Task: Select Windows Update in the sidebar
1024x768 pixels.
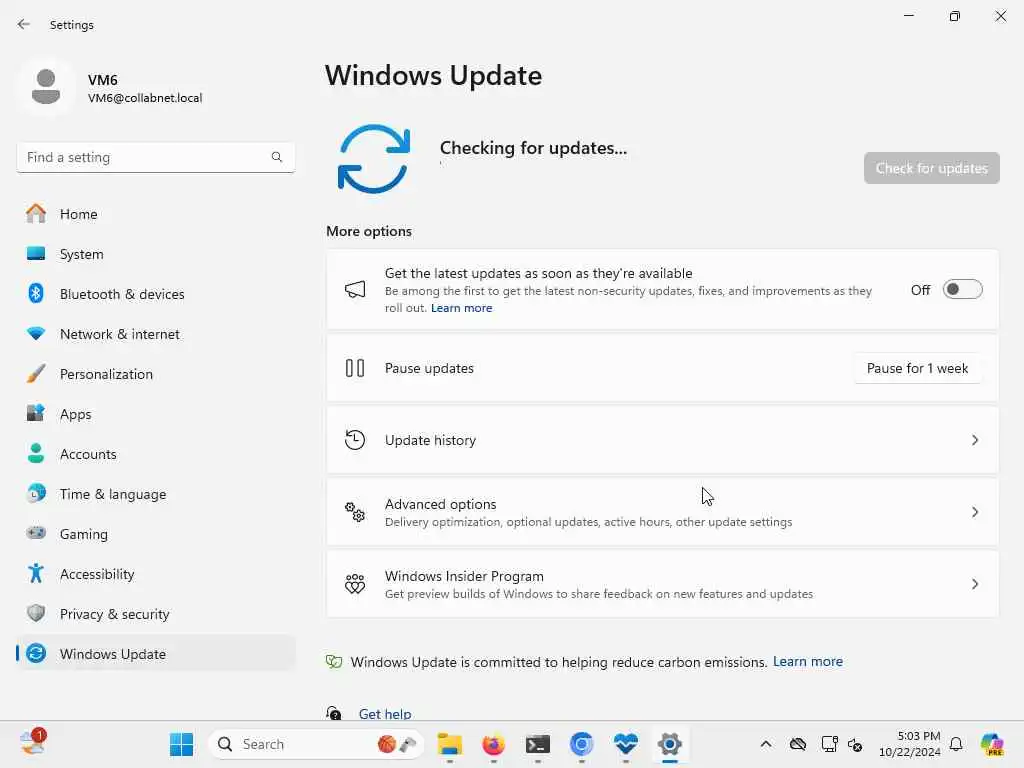Action: pyautogui.click(x=155, y=653)
